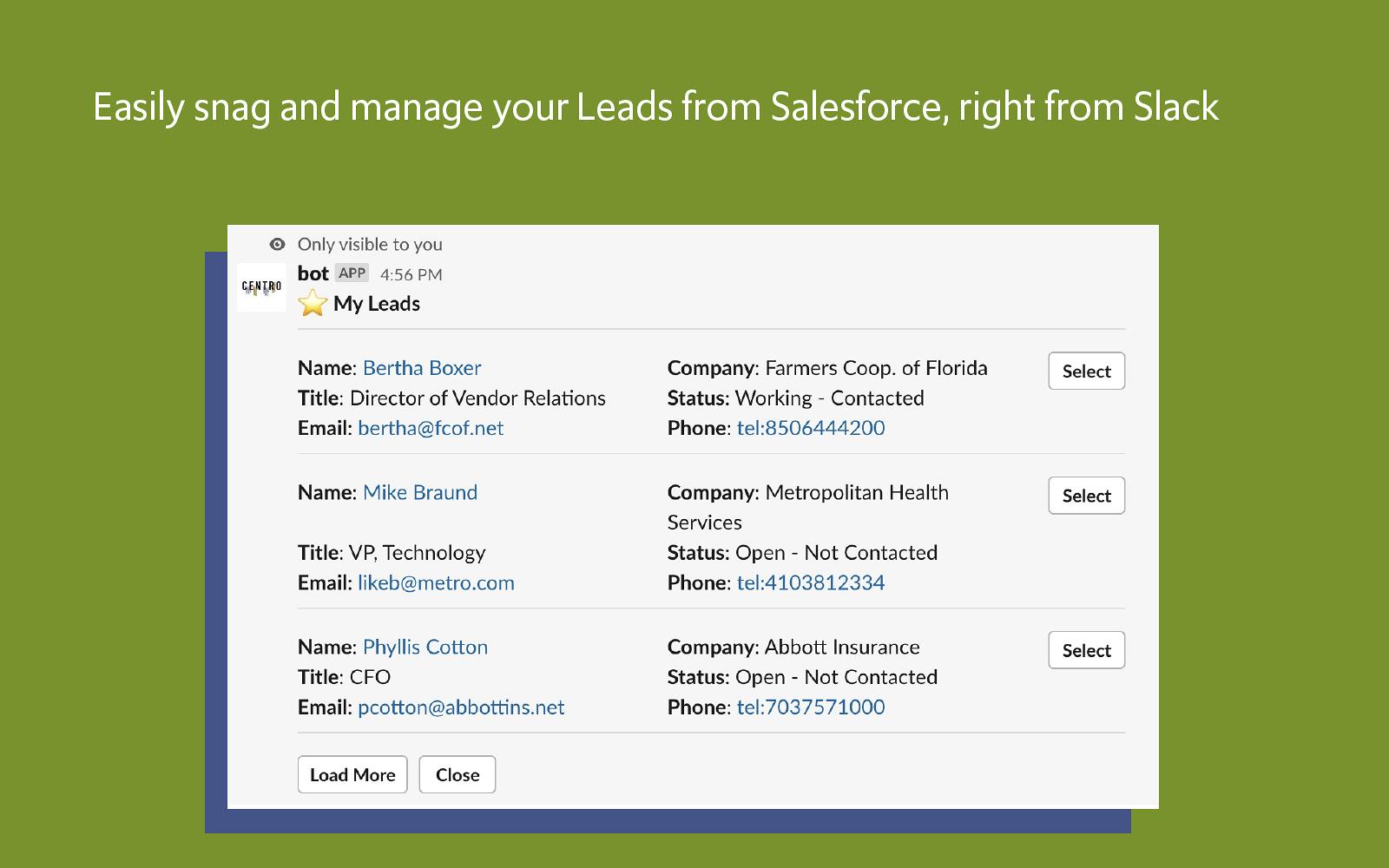Image resolution: width=1389 pixels, height=868 pixels.
Task: Load more leads
Action: tap(352, 774)
